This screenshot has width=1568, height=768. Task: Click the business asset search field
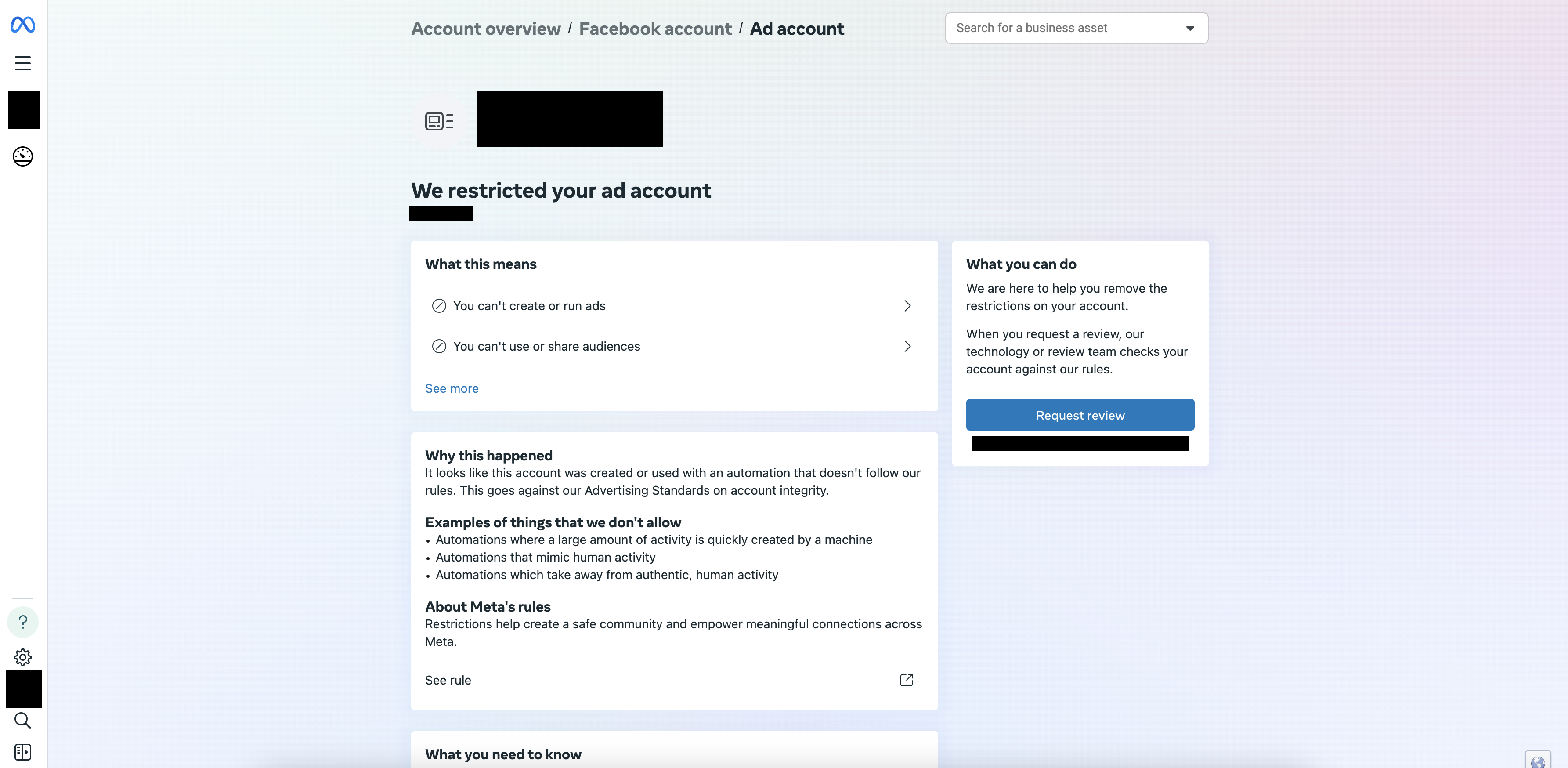point(1076,28)
